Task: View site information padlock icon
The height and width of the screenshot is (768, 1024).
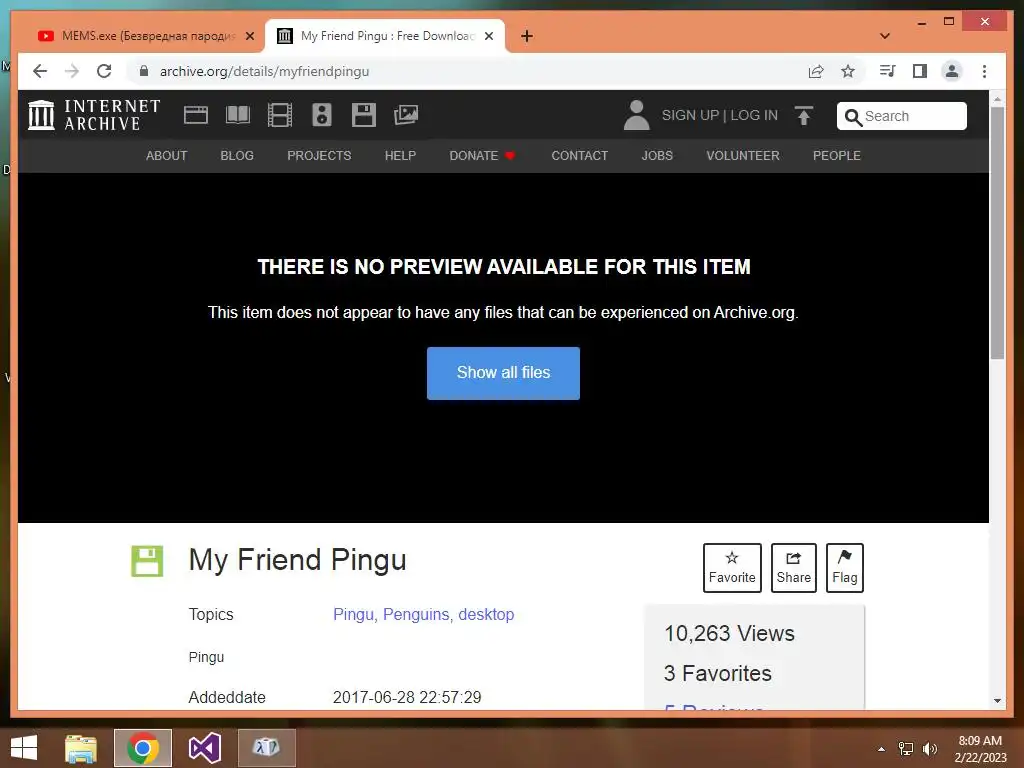Action: (x=144, y=71)
